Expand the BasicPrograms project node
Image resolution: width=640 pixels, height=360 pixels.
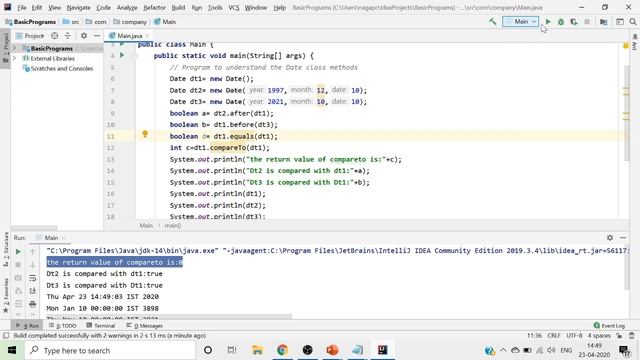tap(15, 48)
